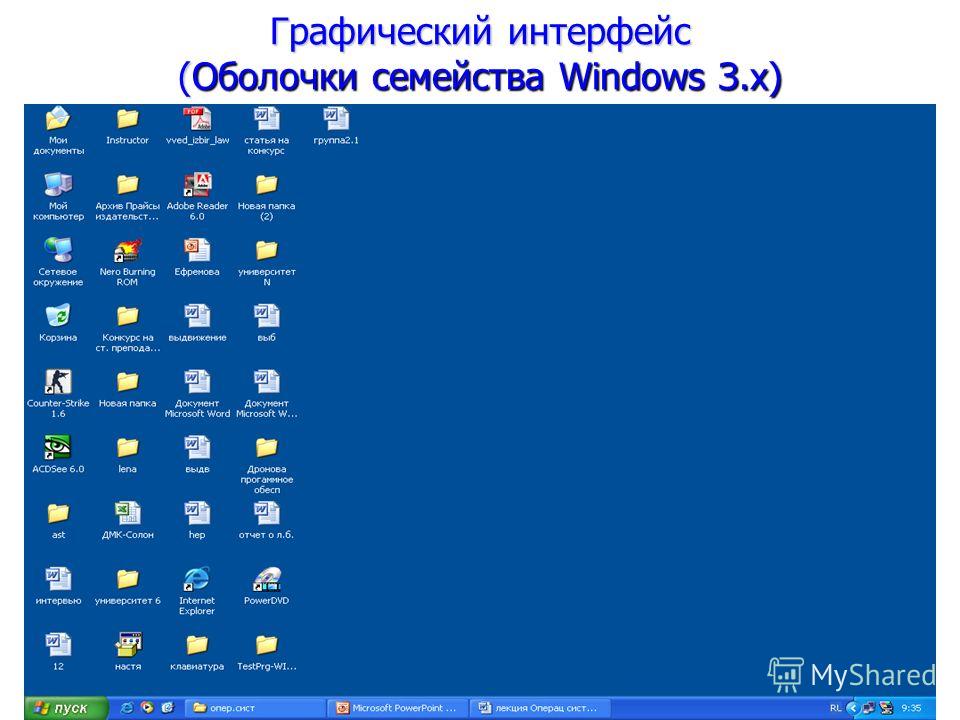Select the Конкурс на ст. препода... folder
Screen dimensions: 960x720
(127, 316)
